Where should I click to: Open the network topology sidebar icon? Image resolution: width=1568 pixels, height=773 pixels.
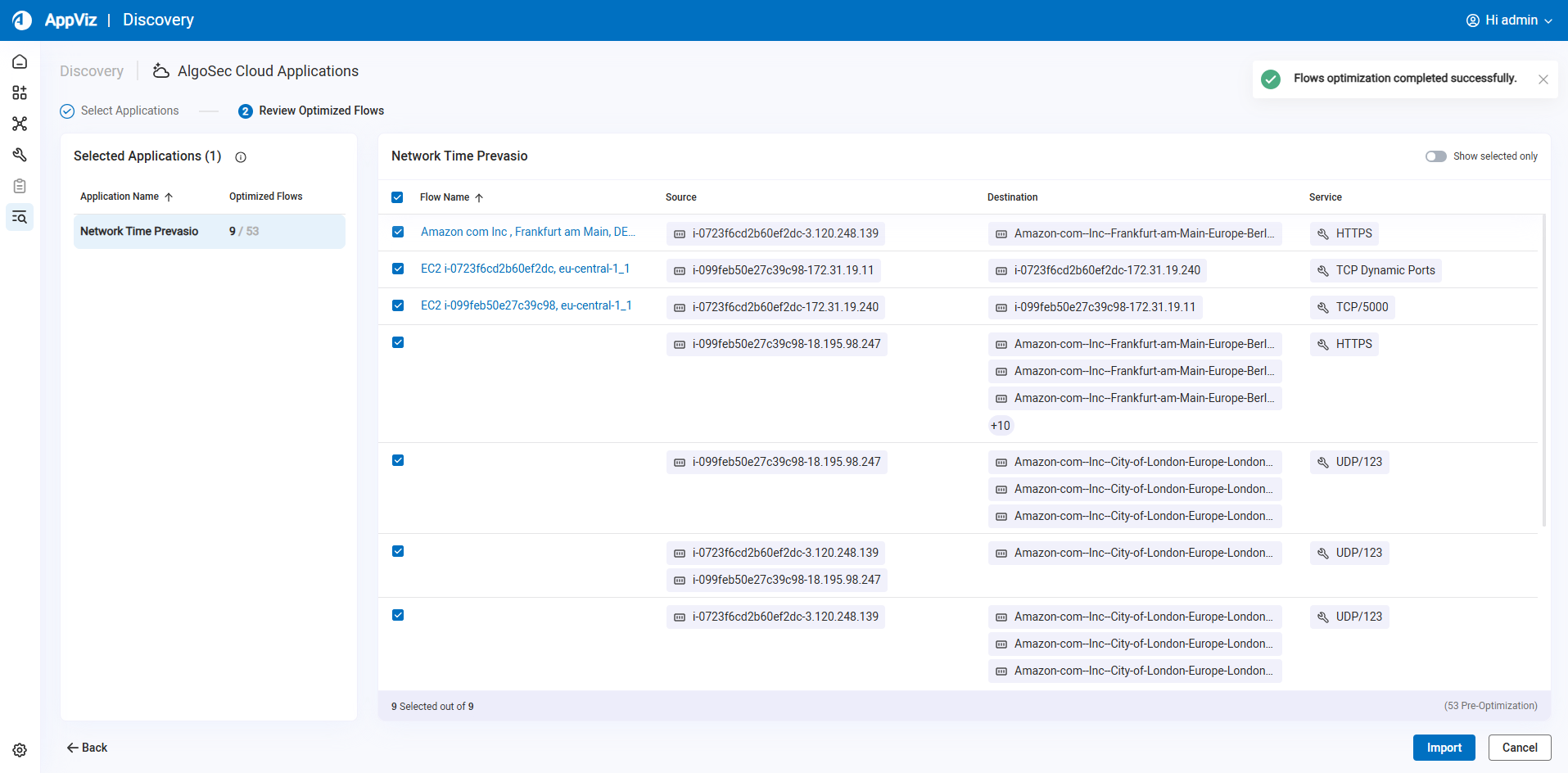(x=20, y=124)
